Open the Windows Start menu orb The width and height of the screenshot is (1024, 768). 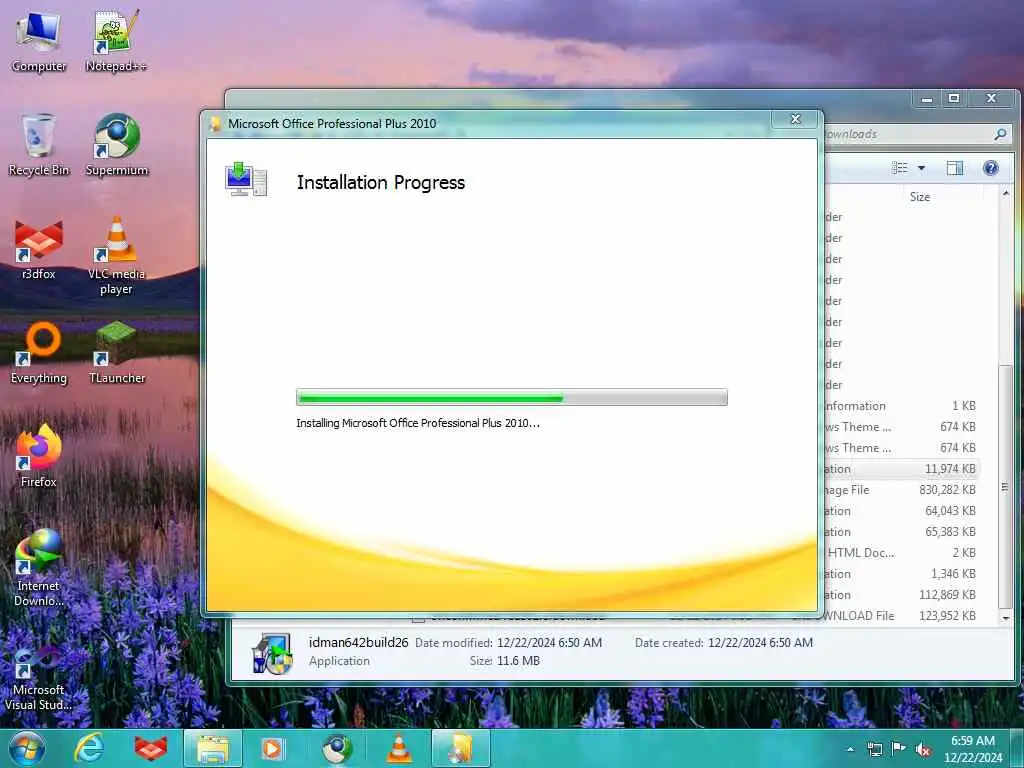click(27, 748)
